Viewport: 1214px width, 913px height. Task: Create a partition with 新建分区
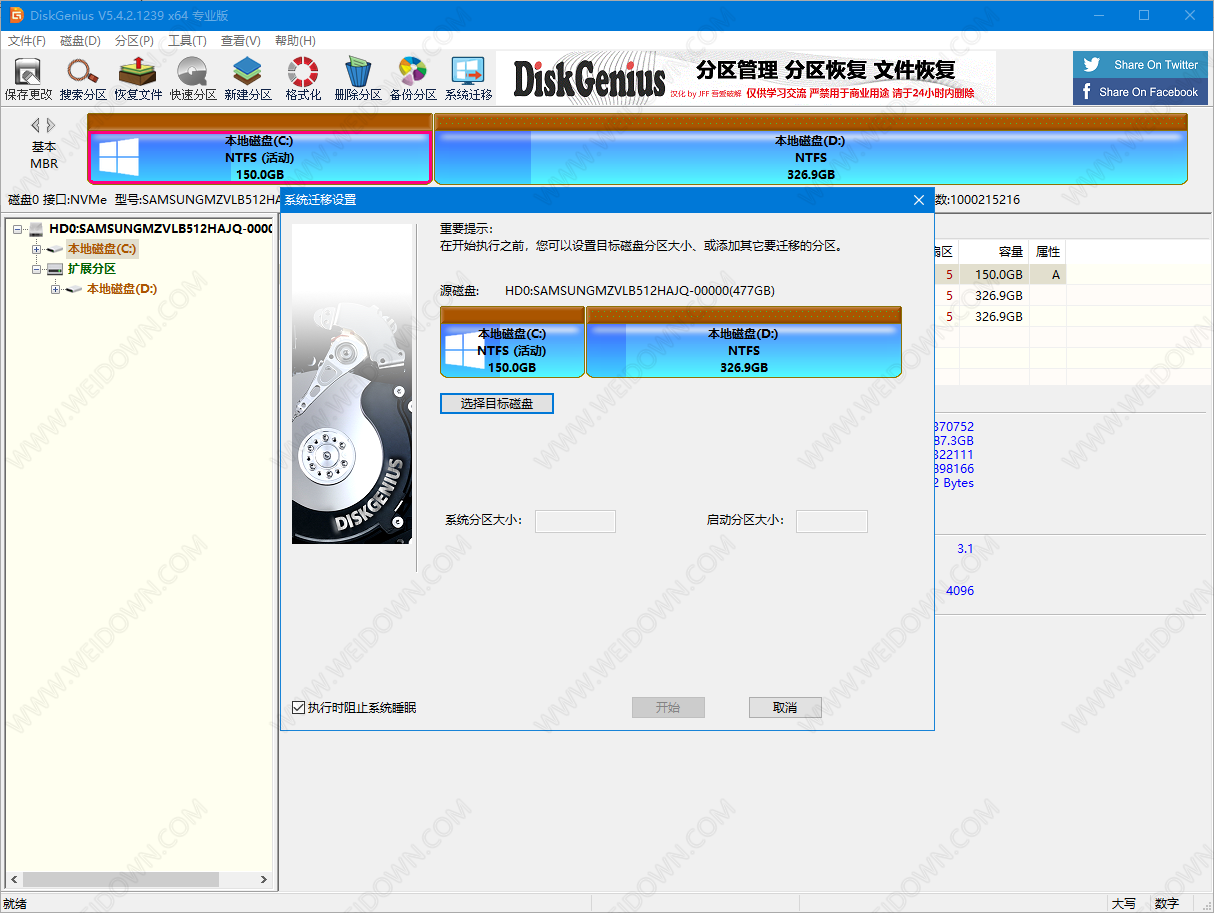click(x=248, y=79)
